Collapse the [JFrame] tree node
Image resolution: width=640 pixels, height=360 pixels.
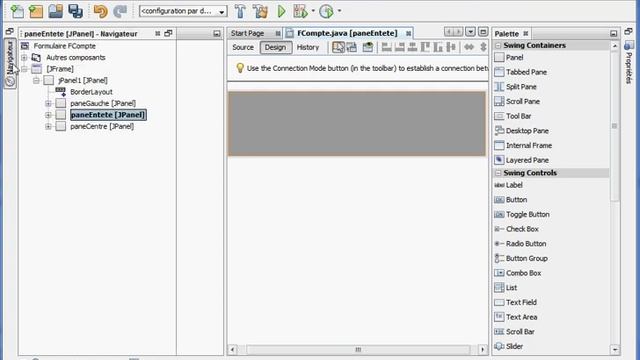[24, 69]
